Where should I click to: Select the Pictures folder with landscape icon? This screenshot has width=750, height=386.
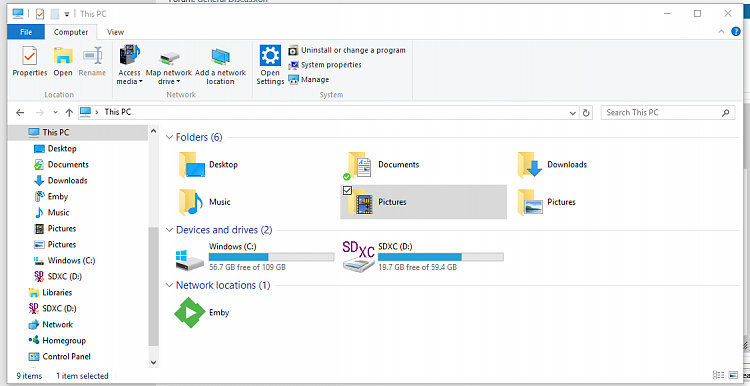pos(529,202)
